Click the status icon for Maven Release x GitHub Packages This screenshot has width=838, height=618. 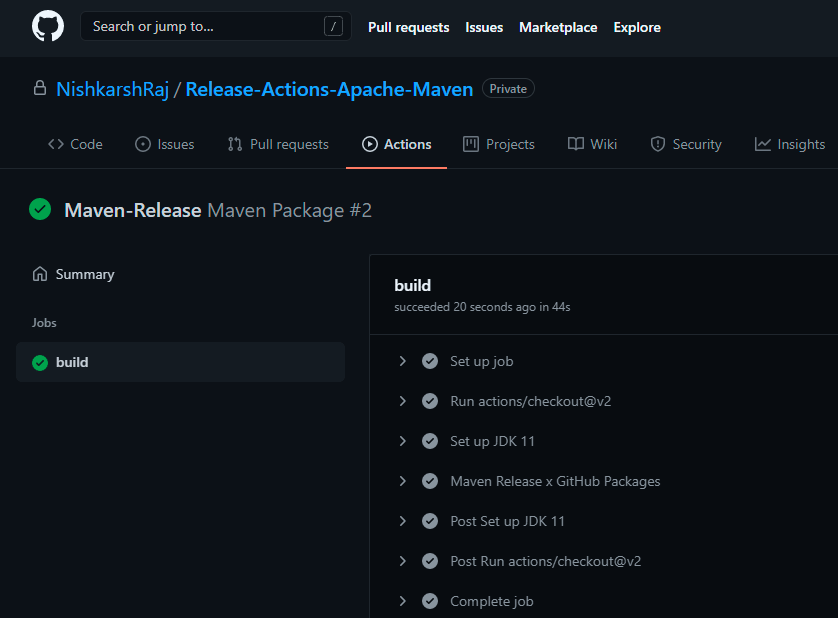430,481
